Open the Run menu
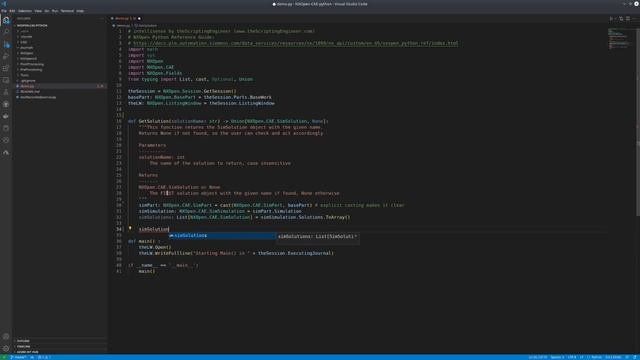Image resolution: width=640 pixels, height=360 pixels. (55, 11)
